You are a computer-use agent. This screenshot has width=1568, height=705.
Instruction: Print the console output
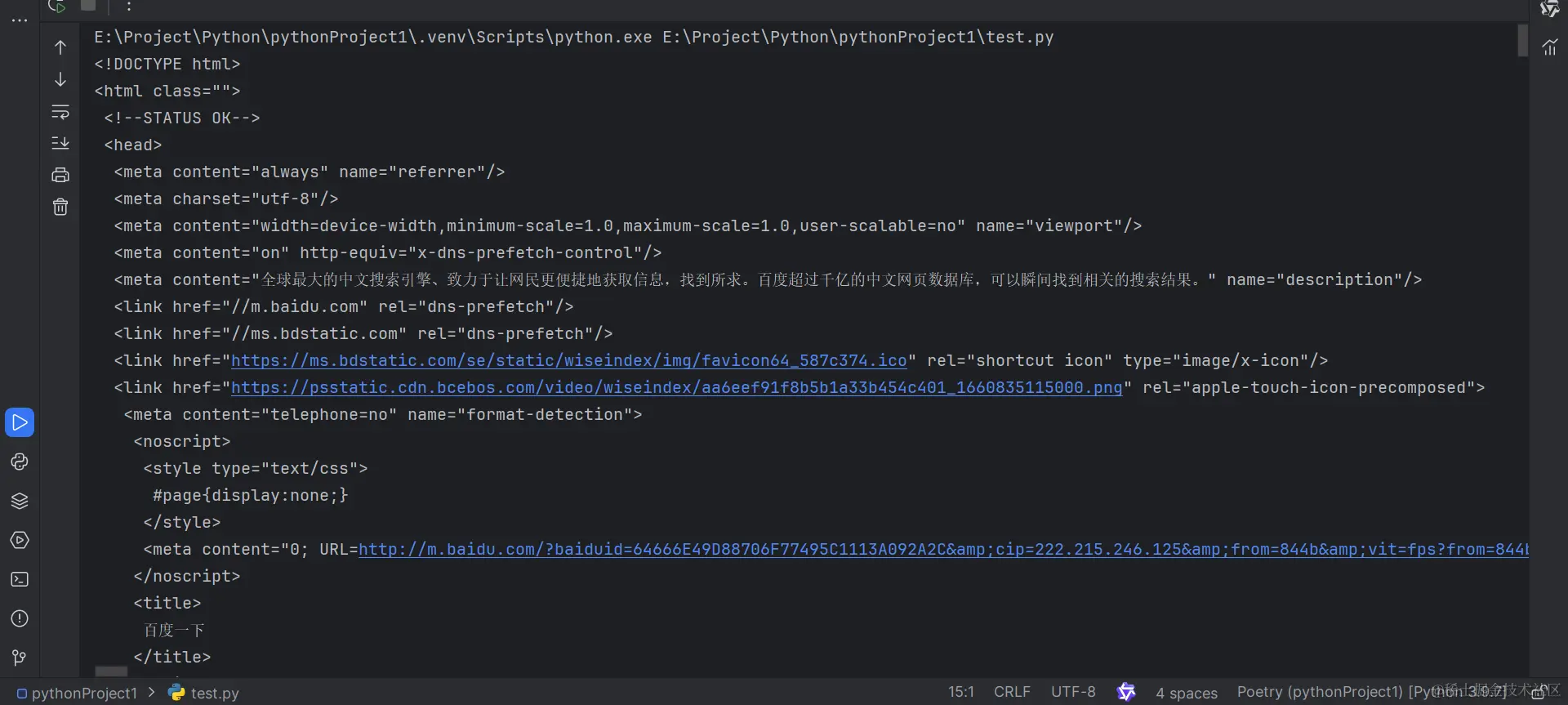click(x=60, y=175)
